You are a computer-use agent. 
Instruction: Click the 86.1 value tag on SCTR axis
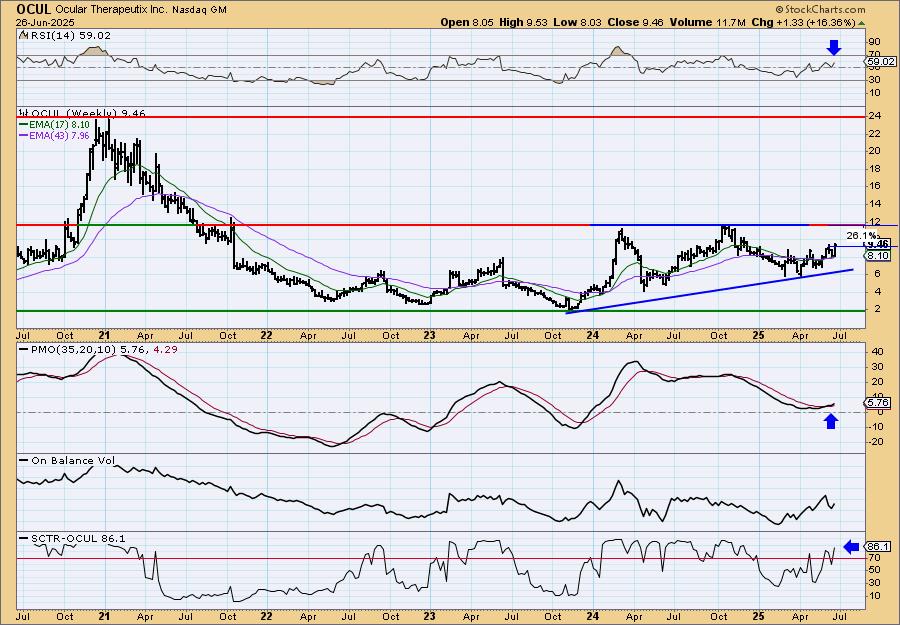879,547
